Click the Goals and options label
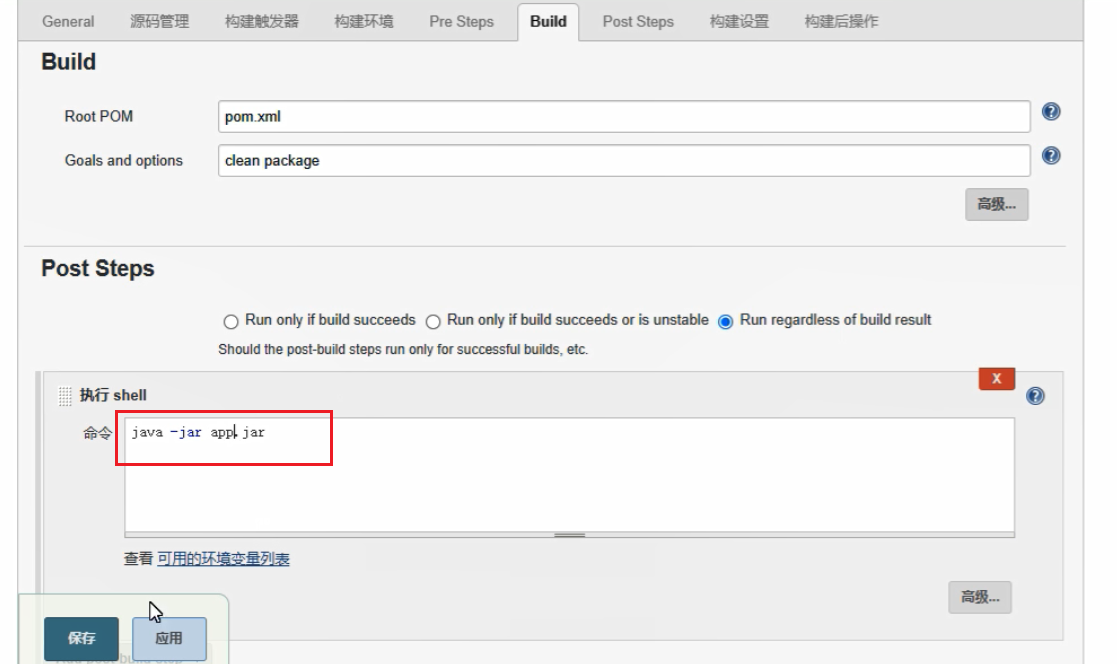The width and height of the screenshot is (1117, 664). [124, 161]
